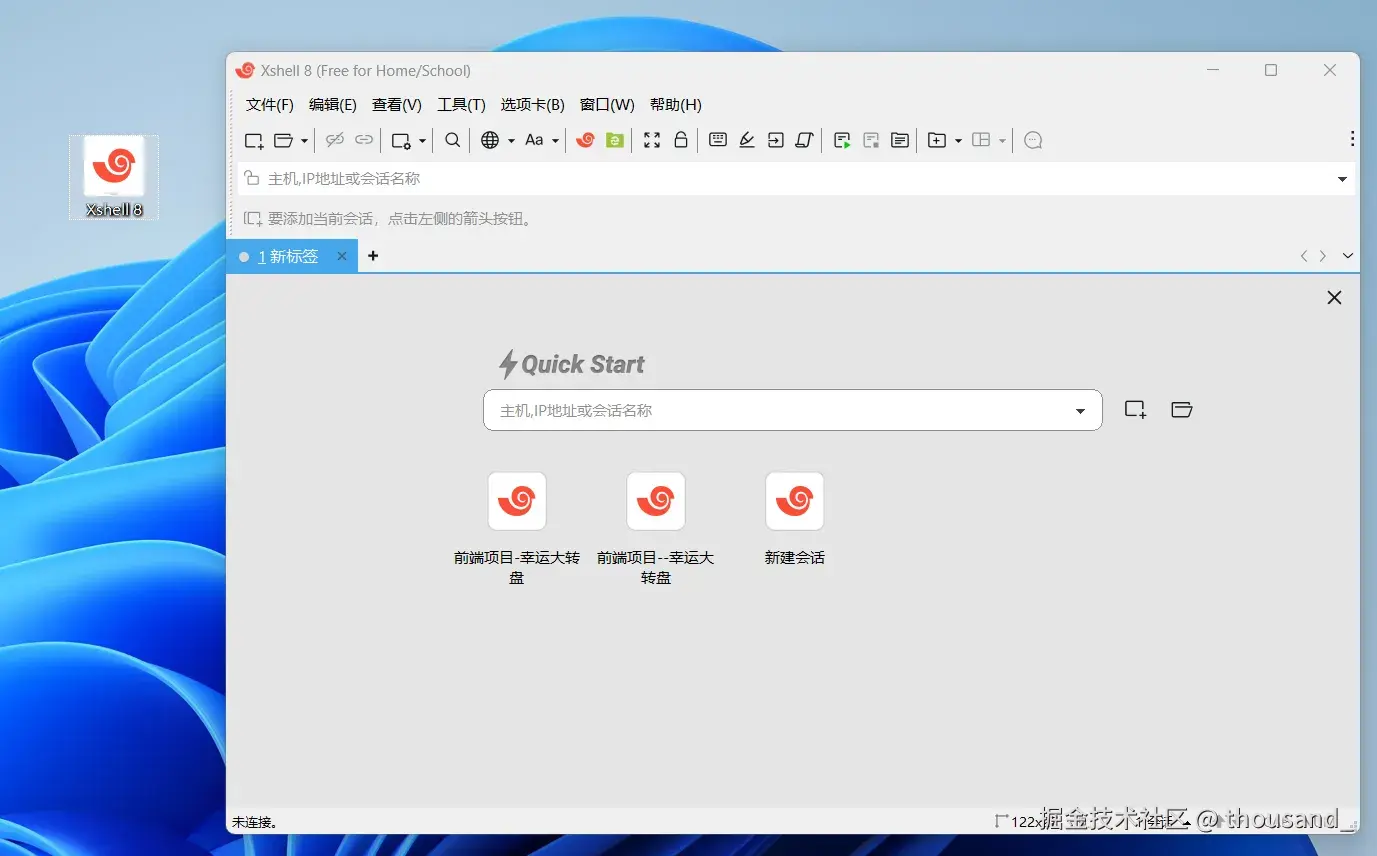
Task: Close the 1 新标签 tab
Action: pos(341,257)
